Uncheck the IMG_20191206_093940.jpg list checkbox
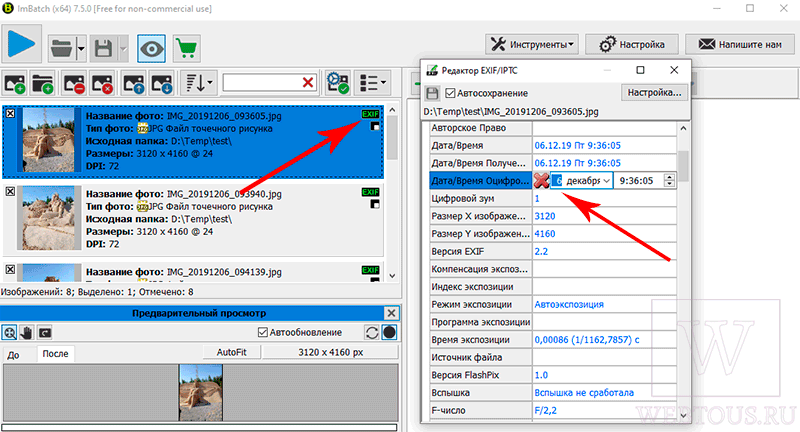 pyautogui.click(x=10, y=191)
